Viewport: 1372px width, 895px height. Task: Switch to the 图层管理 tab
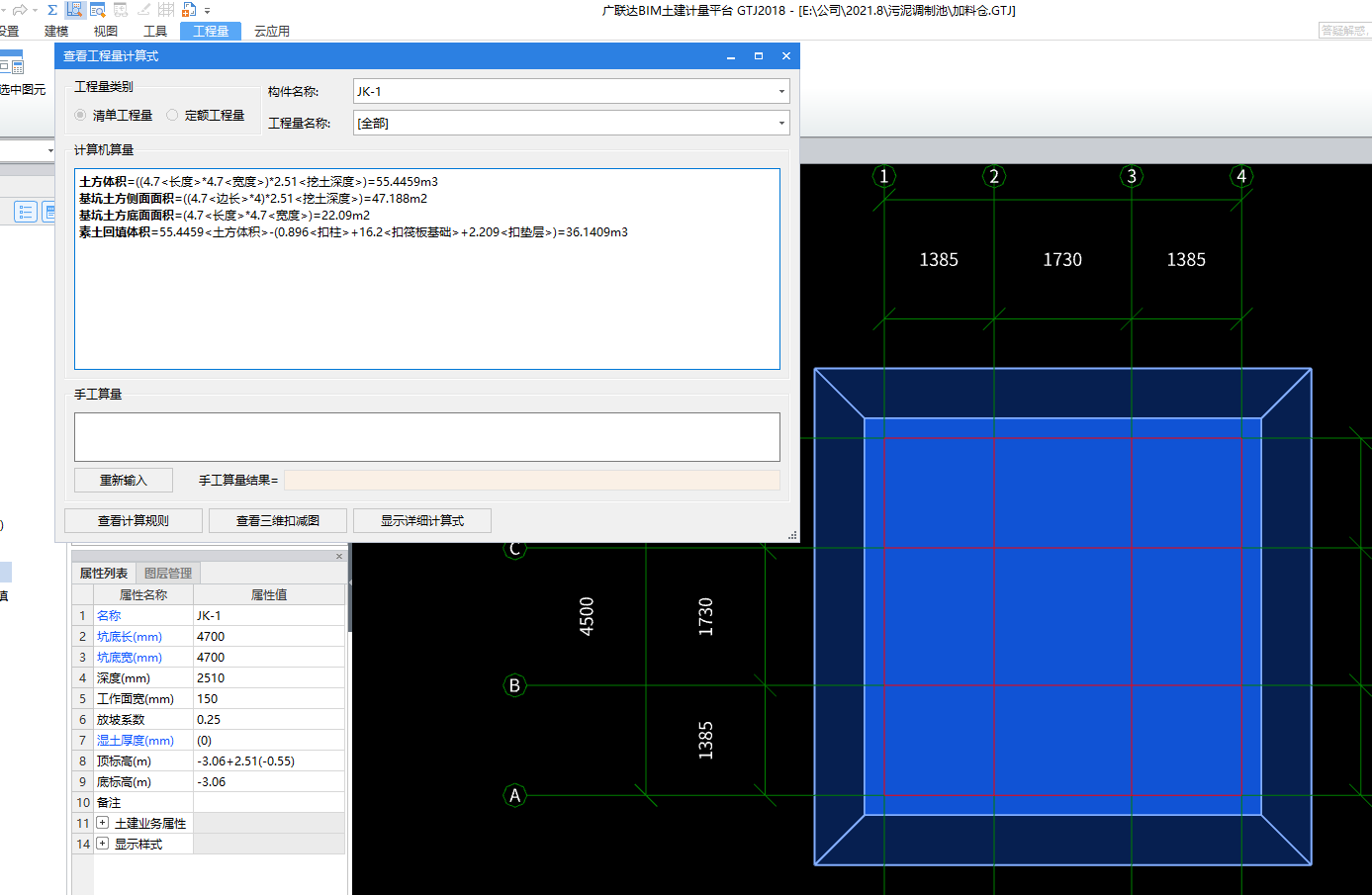click(x=168, y=574)
